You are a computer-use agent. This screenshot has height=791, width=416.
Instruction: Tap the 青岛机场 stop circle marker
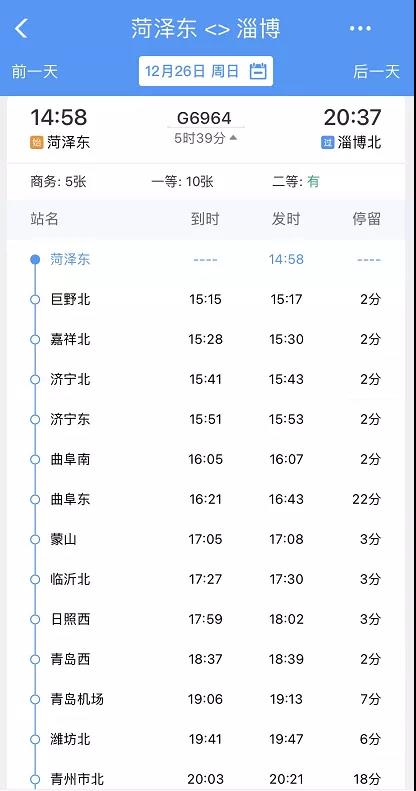35,699
